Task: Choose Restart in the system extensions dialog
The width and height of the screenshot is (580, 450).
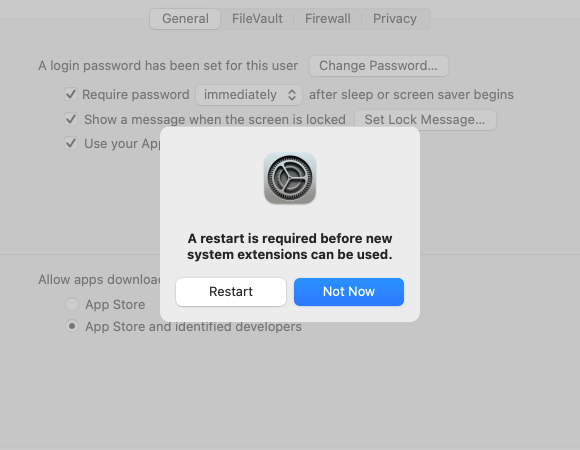Action: coord(231,292)
